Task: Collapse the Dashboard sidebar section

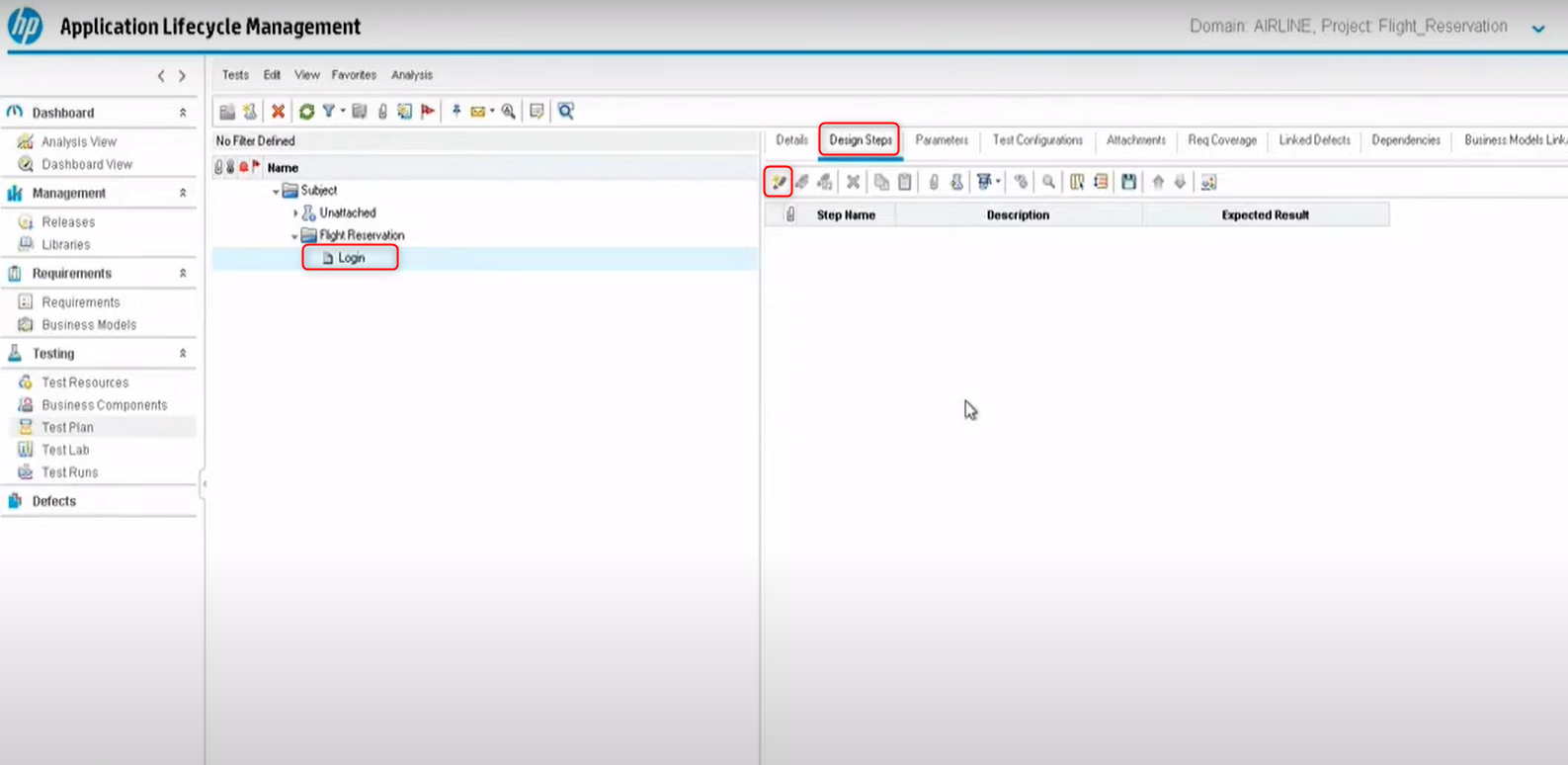Action: click(x=183, y=113)
